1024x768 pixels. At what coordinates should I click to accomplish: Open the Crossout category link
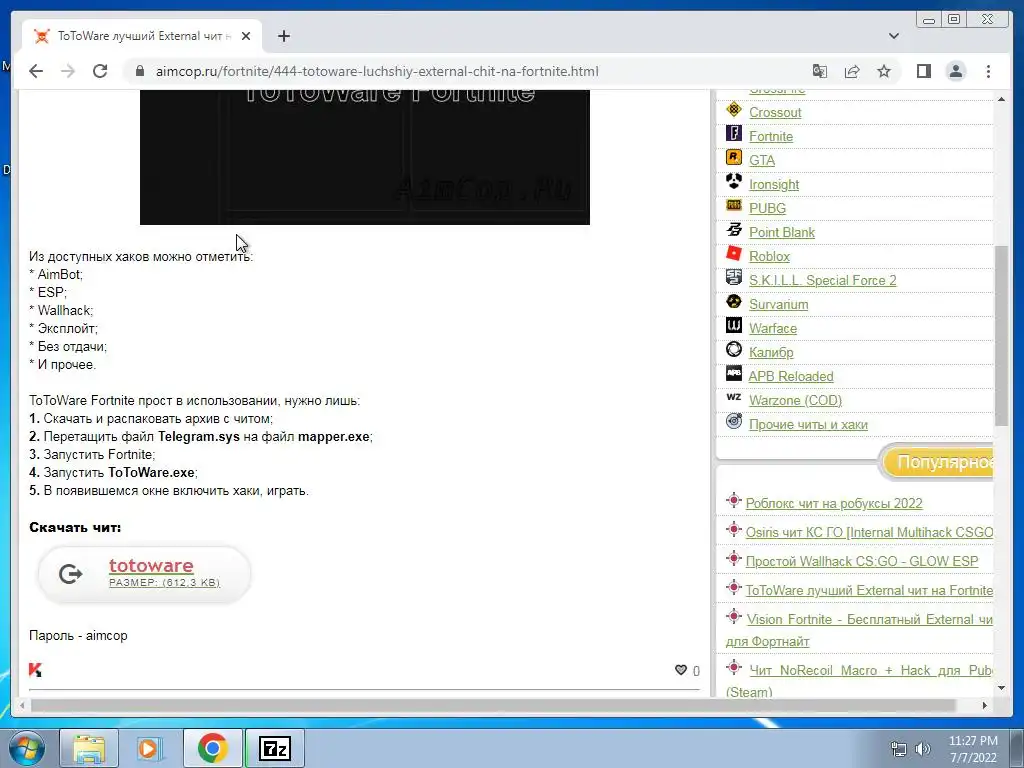coord(775,112)
